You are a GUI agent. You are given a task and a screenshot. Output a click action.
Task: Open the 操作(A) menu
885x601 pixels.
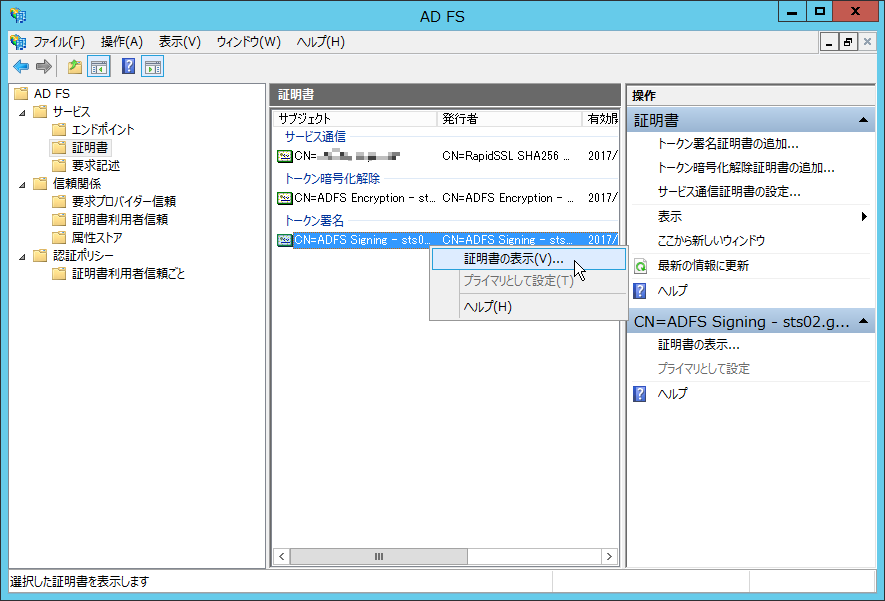(x=122, y=42)
